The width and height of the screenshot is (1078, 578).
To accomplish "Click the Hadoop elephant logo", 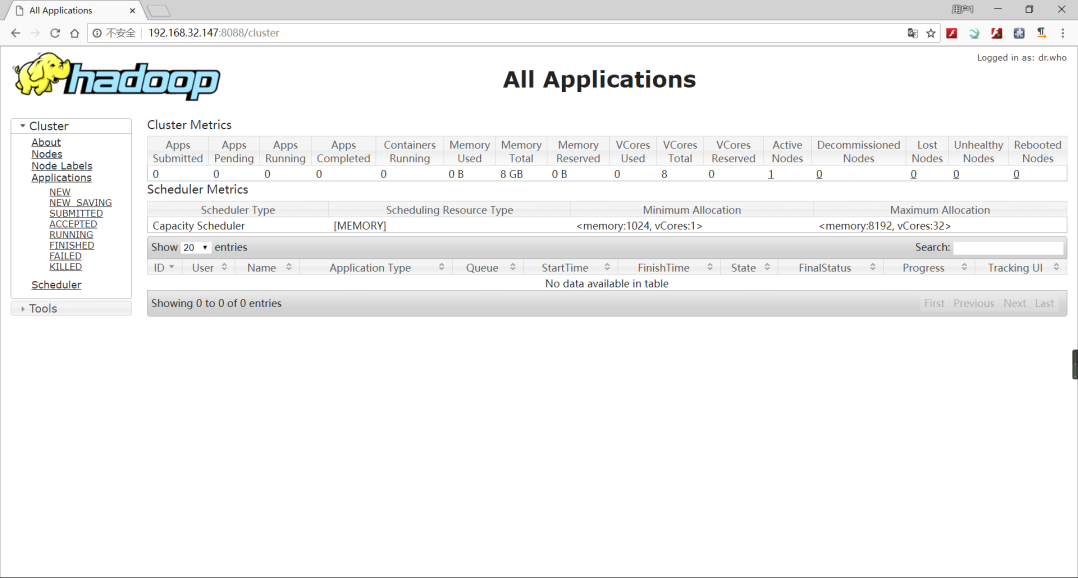I will 115,77.
